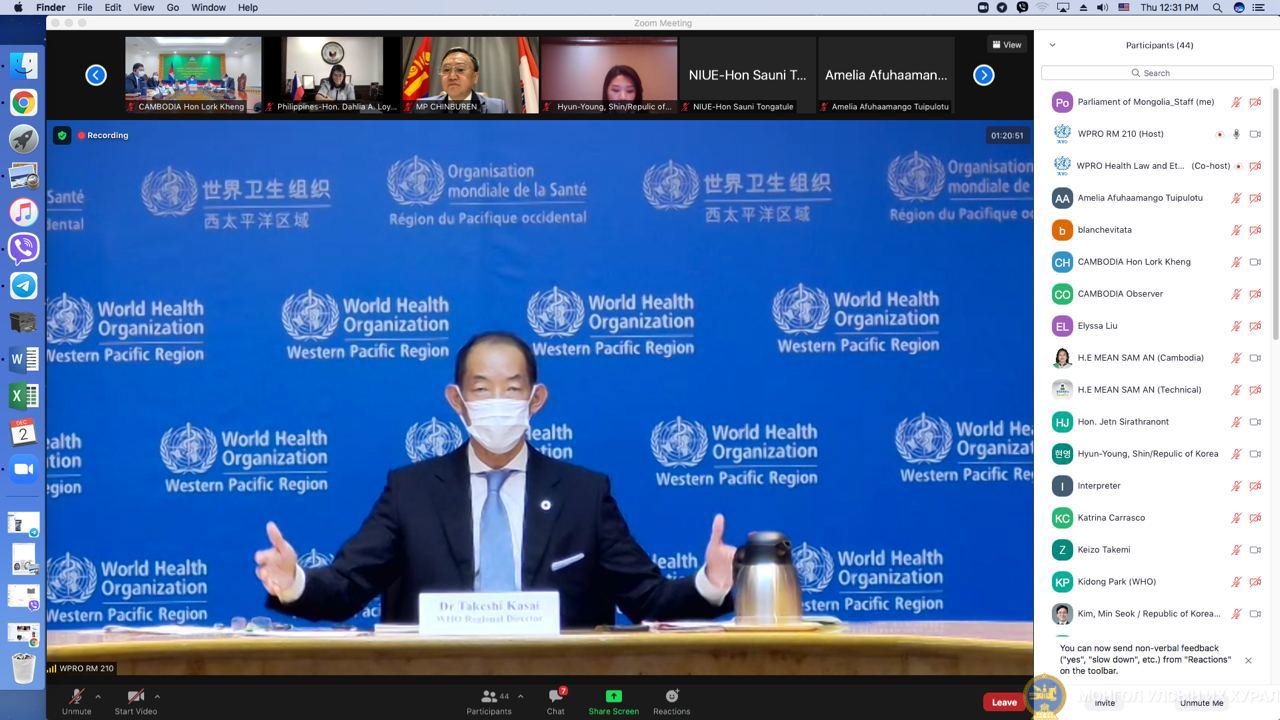Click the red Leave button
1280x720 pixels.
[x=1004, y=702]
